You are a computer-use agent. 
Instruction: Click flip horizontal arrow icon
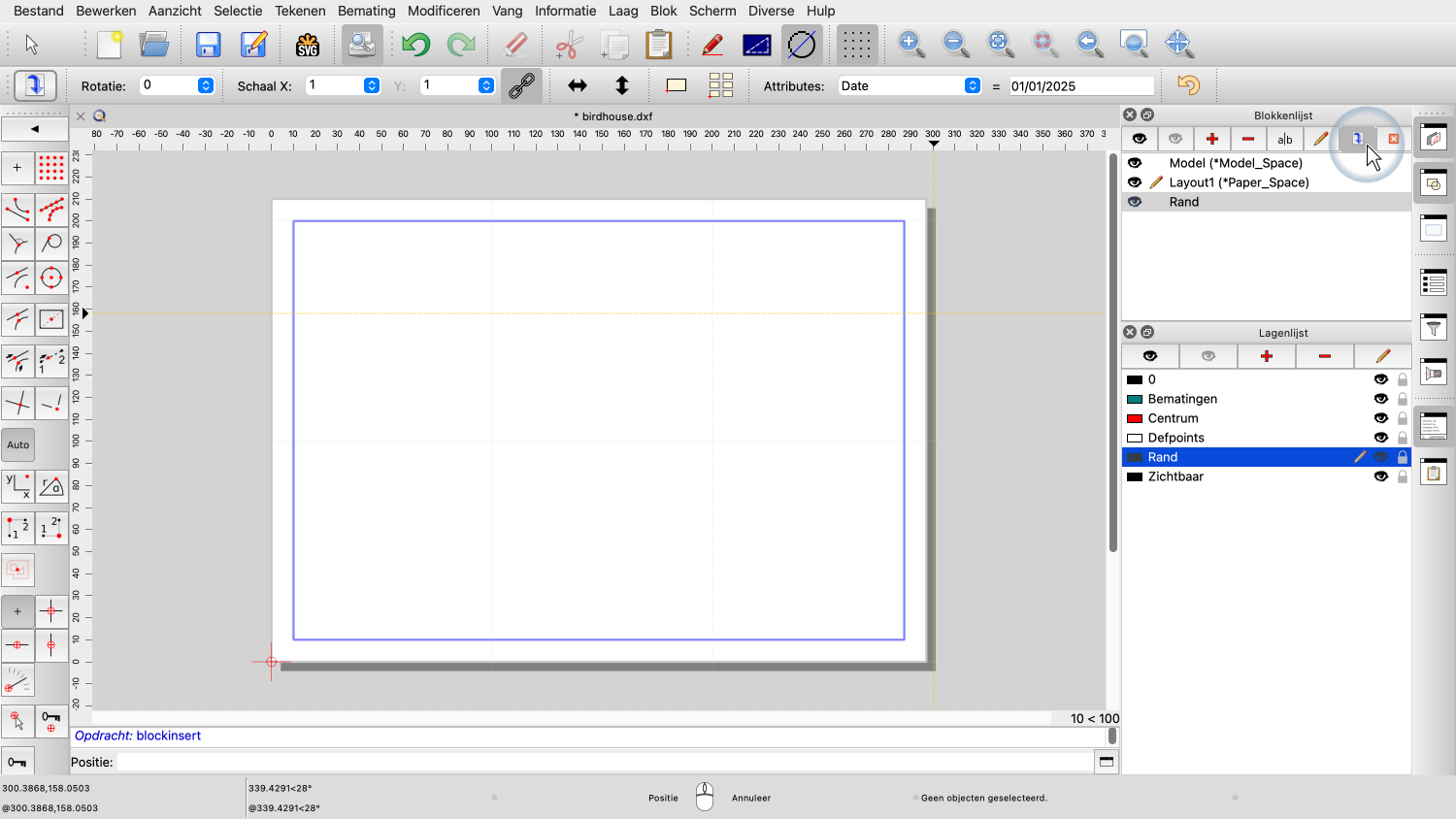578,85
